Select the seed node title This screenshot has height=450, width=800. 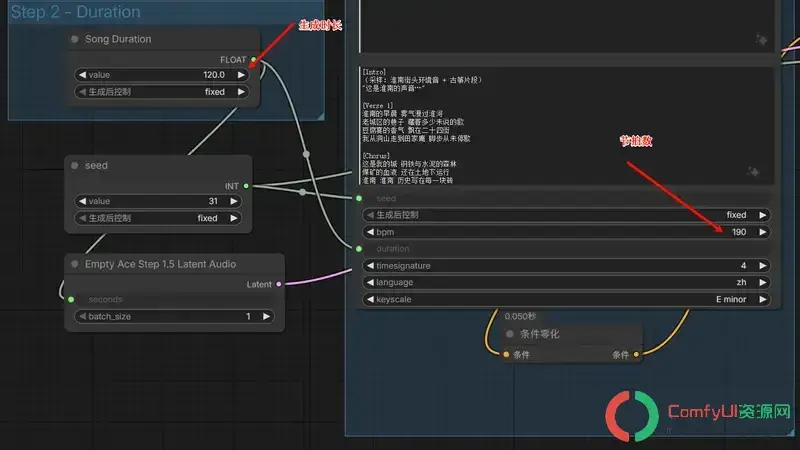click(x=96, y=165)
